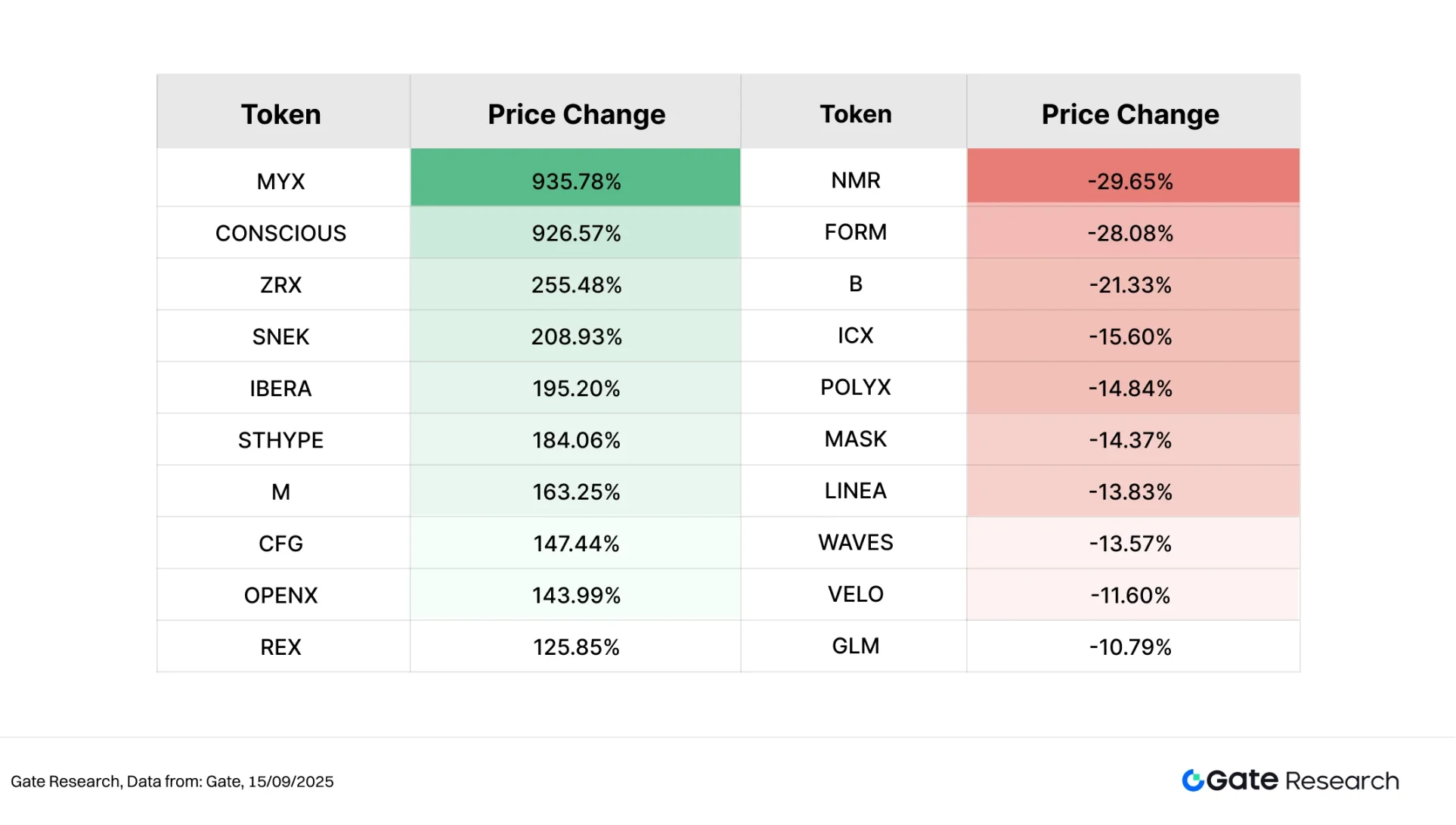
Task: Click the GLM -10.79% value
Action: tap(1130, 647)
